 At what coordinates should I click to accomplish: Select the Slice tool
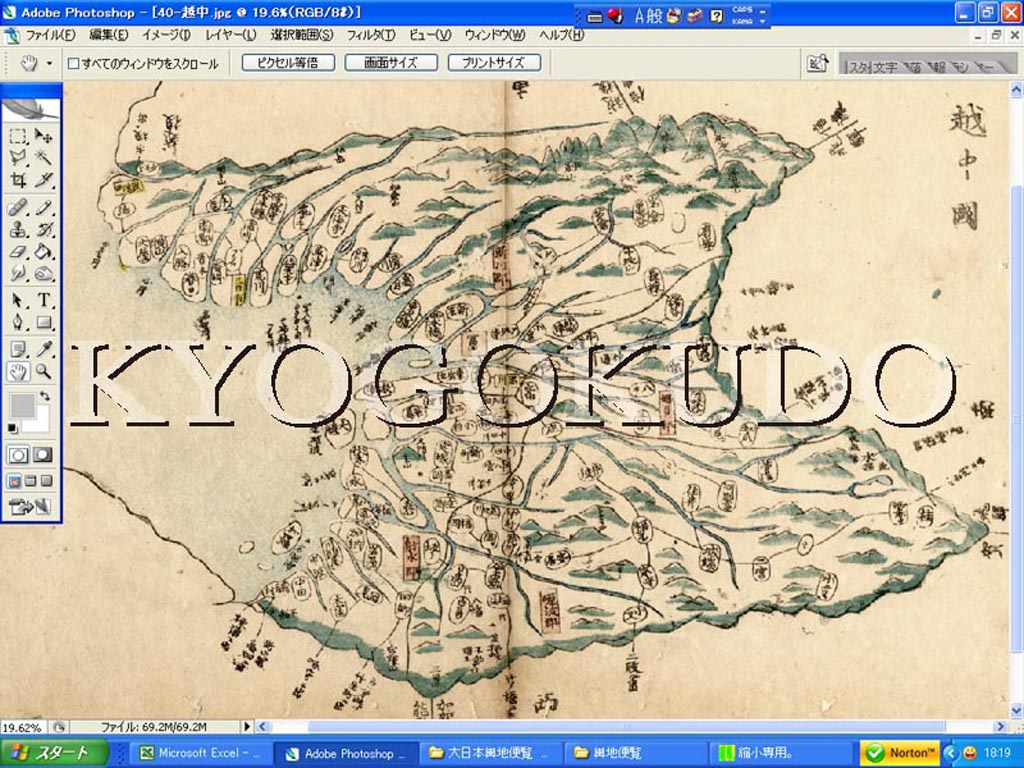[43, 179]
